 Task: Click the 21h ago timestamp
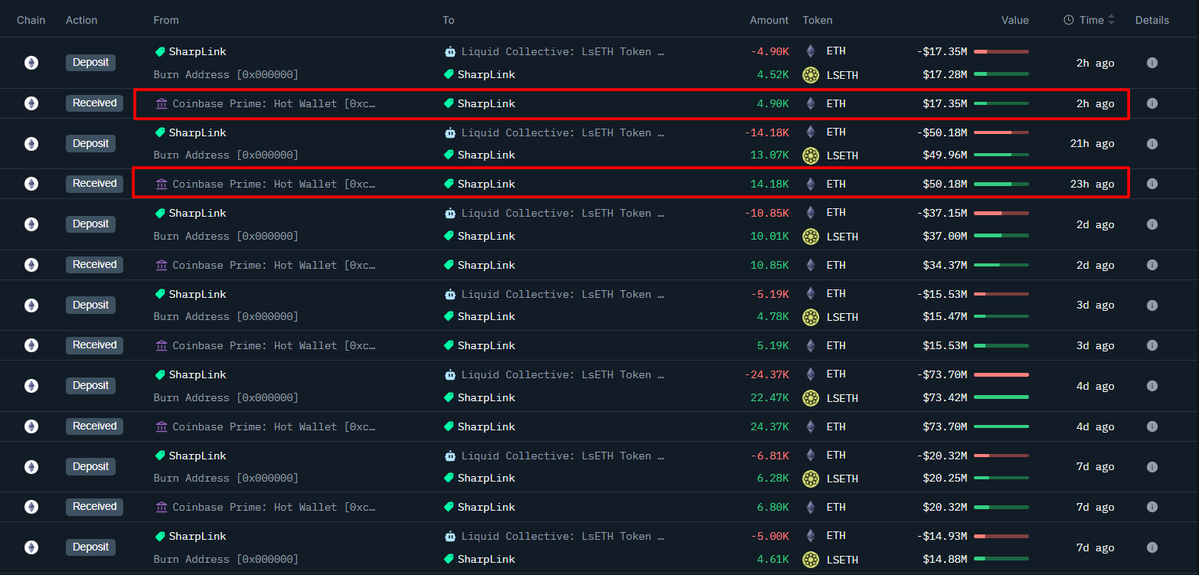point(1093,144)
